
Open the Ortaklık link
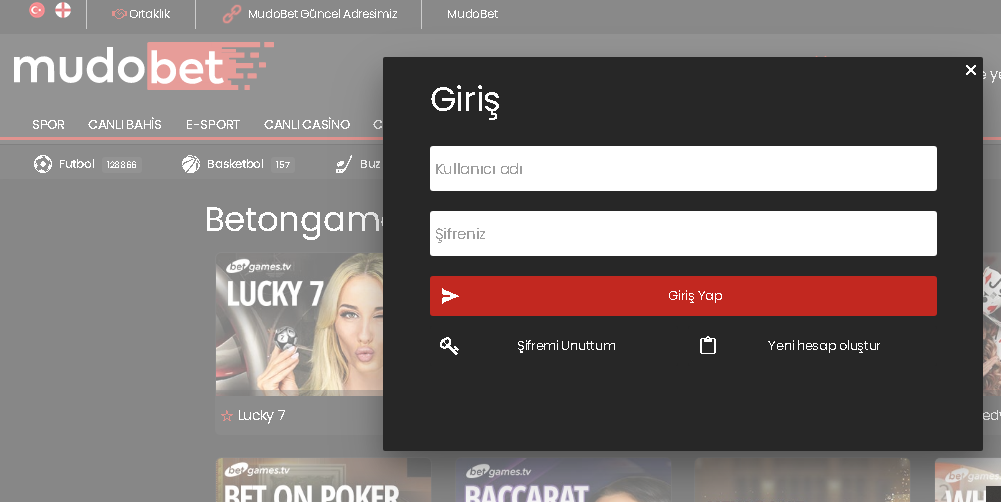pos(149,14)
